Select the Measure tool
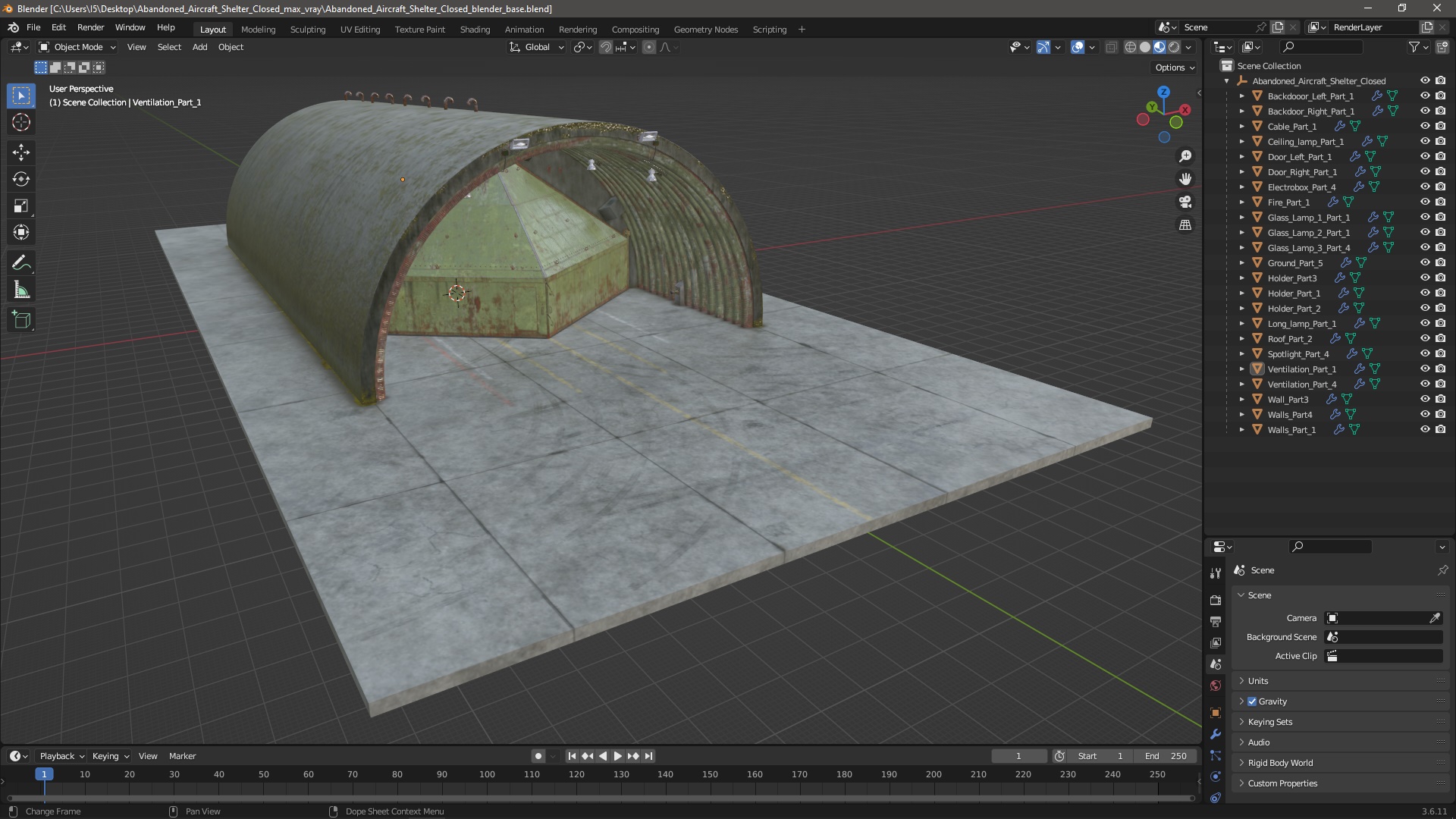Screen dimensions: 1456x819 pyautogui.click(x=21, y=290)
